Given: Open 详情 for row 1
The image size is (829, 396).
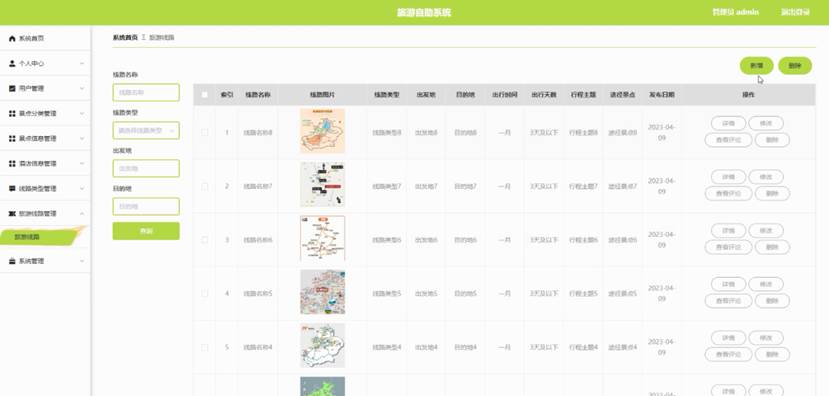Looking at the screenshot, I should pos(729,123).
